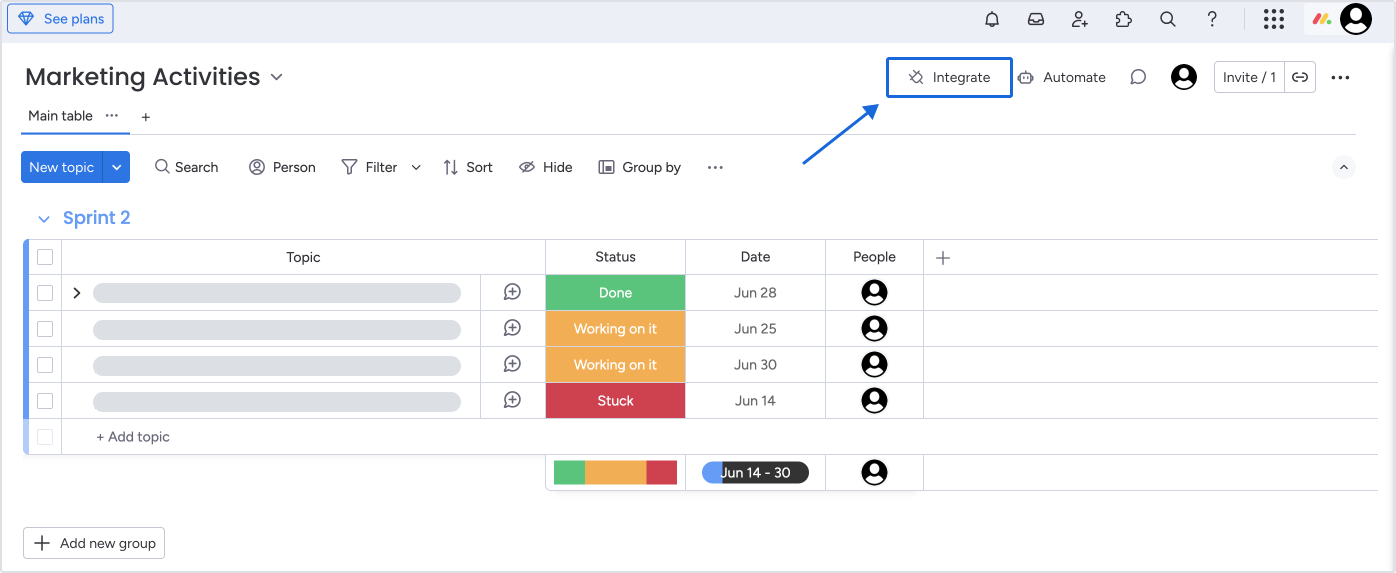Open the Group by menu
The image size is (1396, 573).
point(640,167)
